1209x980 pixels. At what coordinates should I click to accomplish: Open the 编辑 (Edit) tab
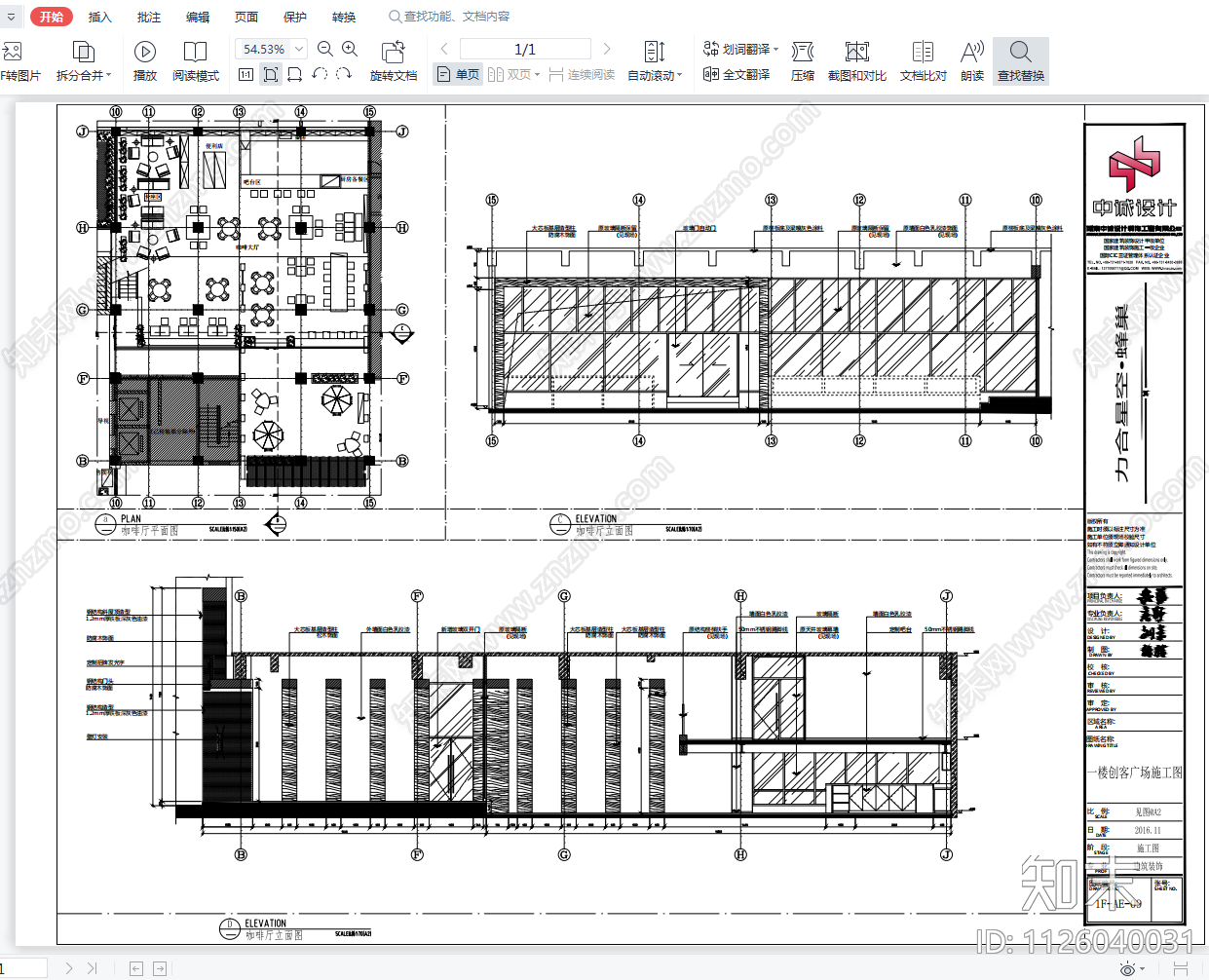tap(198, 17)
